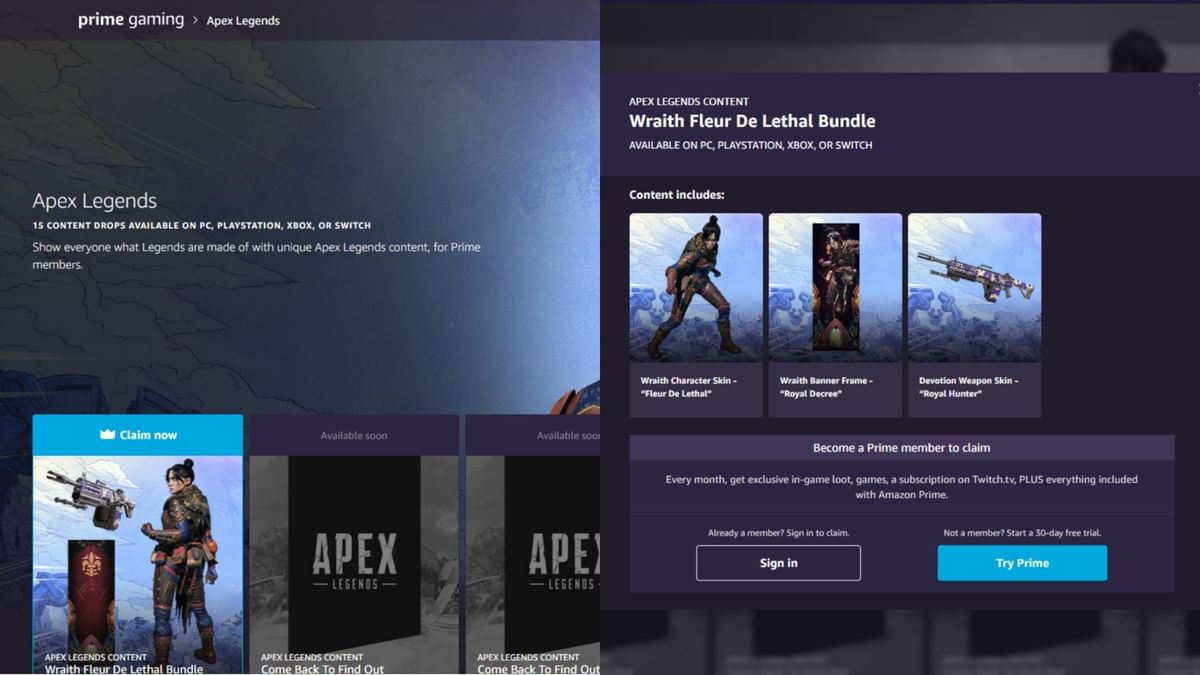Image resolution: width=1200 pixels, height=675 pixels.
Task: Click the Try Prime button
Action: pyautogui.click(x=1021, y=562)
